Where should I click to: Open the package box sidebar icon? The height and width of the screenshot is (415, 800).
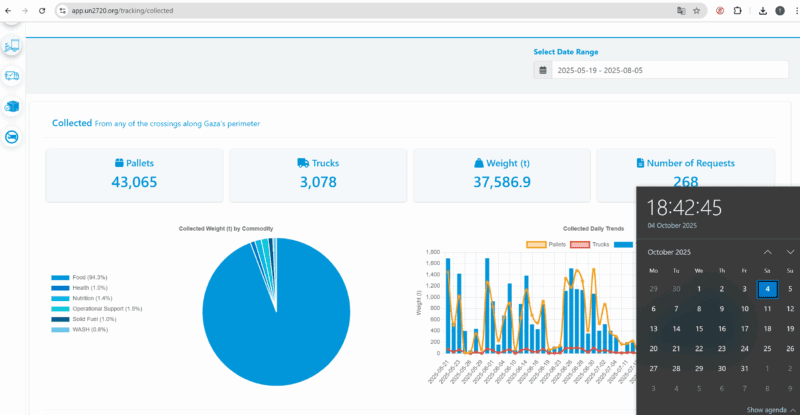pyautogui.click(x=12, y=106)
